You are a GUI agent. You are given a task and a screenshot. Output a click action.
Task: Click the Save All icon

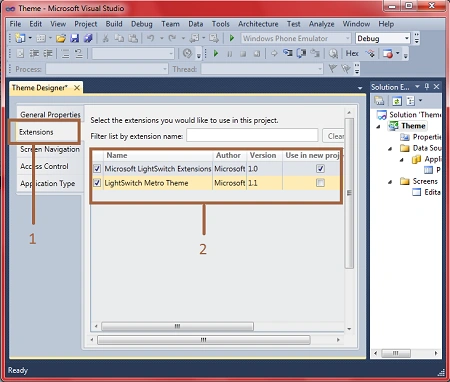(88, 38)
